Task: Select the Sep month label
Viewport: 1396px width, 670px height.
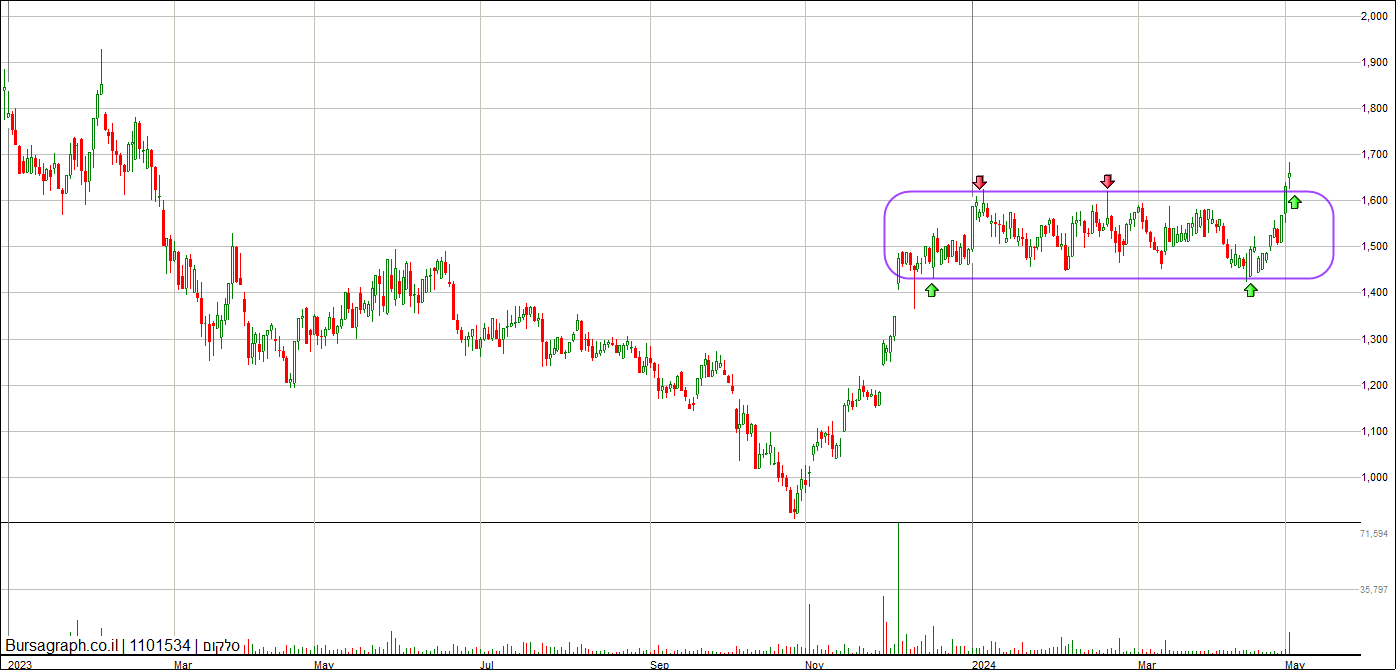Action: coord(659,664)
